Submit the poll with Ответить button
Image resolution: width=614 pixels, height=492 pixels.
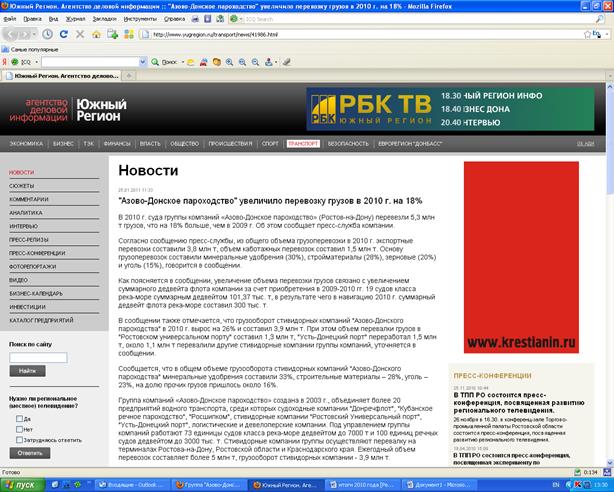30,453
